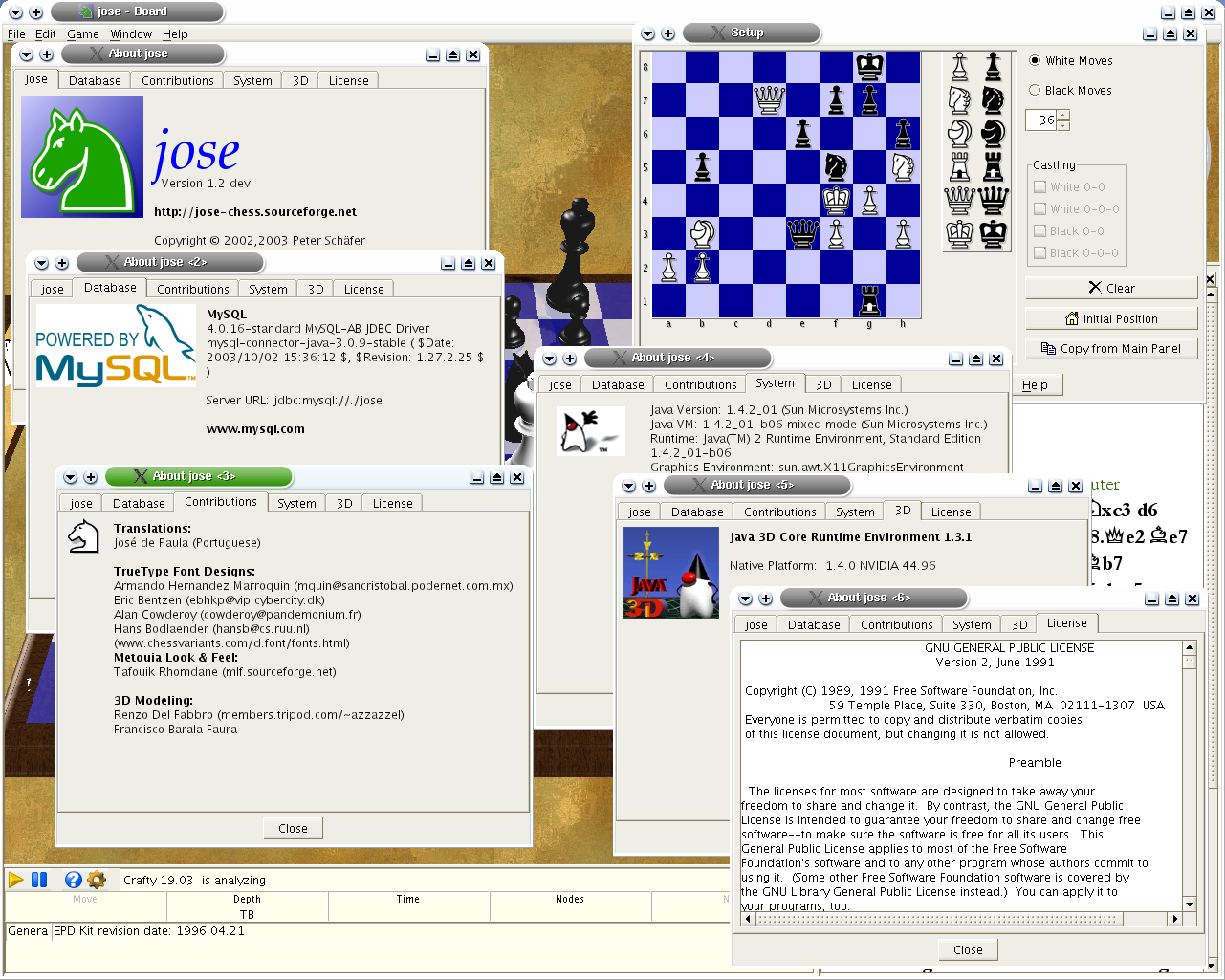1225x980 pixels.
Task: Click license text scroll down arrow
Action: 1190,904
